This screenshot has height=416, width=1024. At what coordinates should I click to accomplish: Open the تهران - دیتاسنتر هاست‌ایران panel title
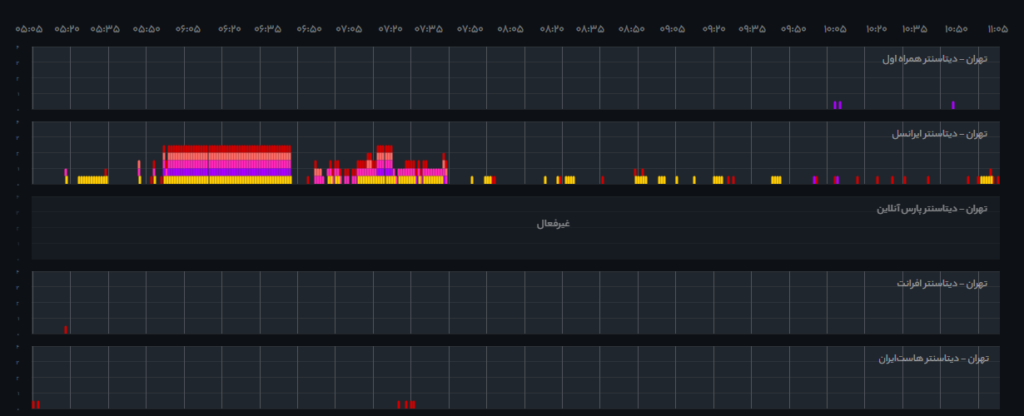click(x=933, y=359)
